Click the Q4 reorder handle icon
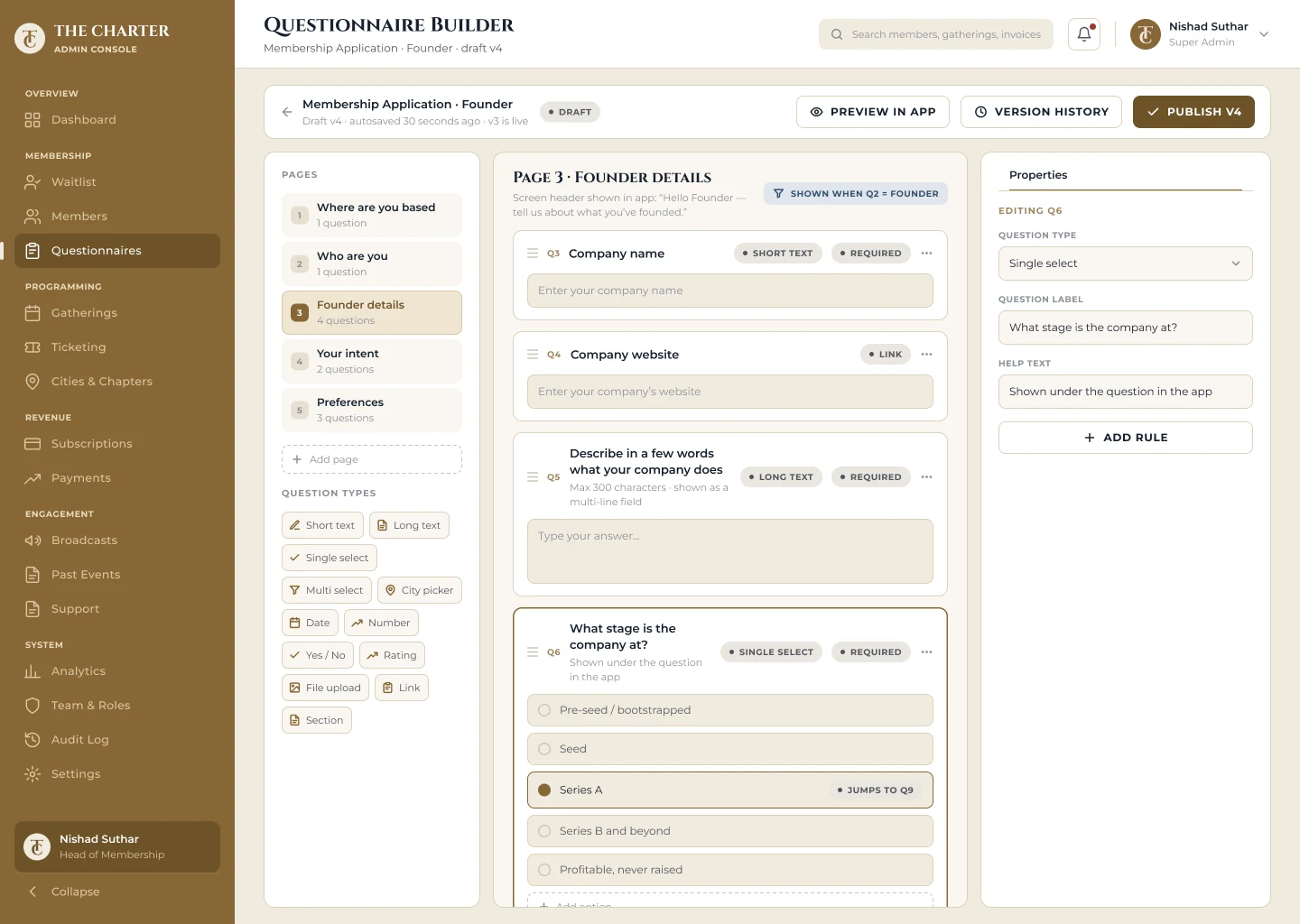Image resolution: width=1300 pixels, height=924 pixels. point(533,355)
